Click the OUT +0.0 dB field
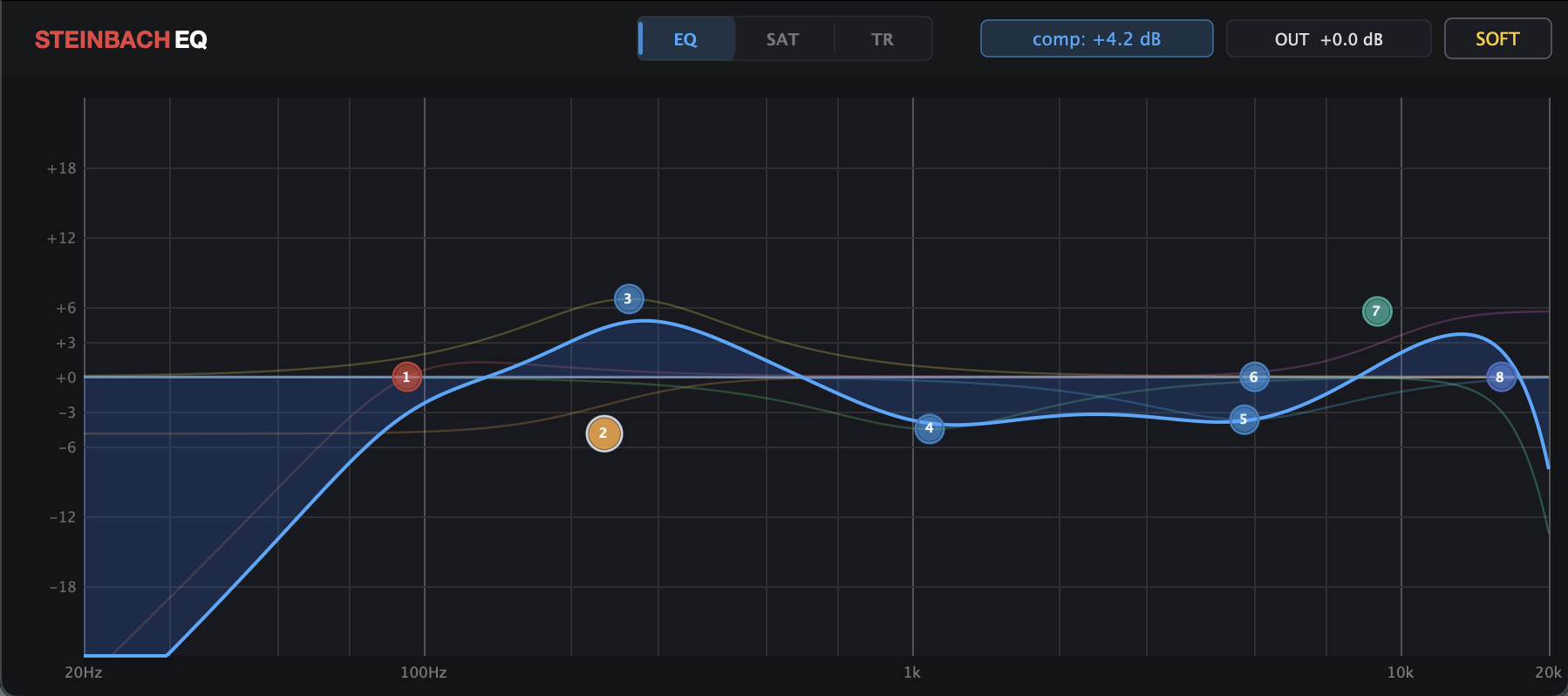 [x=1329, y=39]
